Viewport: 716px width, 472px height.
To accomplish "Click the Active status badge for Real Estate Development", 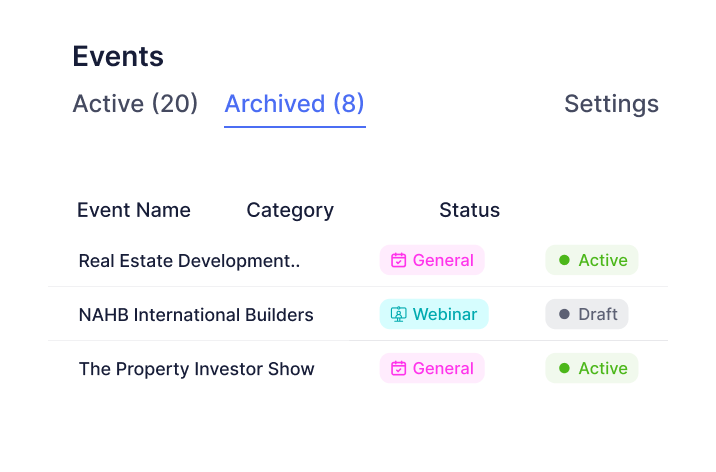I will coord(591,261).
